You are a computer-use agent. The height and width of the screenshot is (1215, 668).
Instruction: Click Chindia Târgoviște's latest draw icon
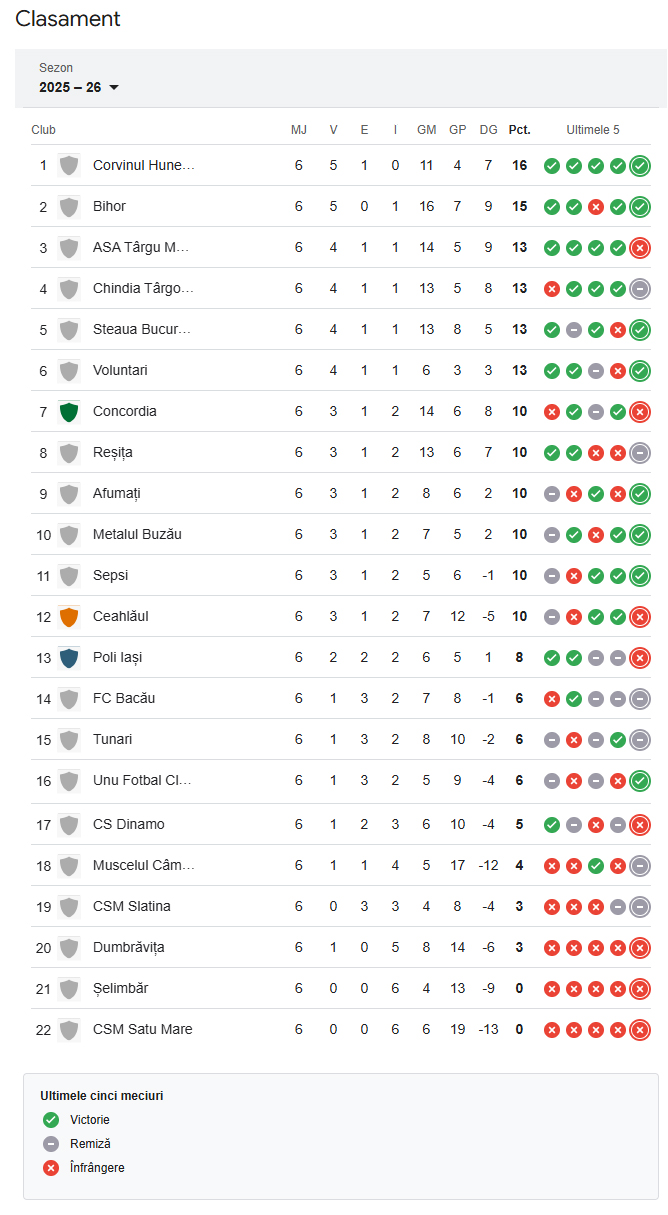[x=640, y=289]
